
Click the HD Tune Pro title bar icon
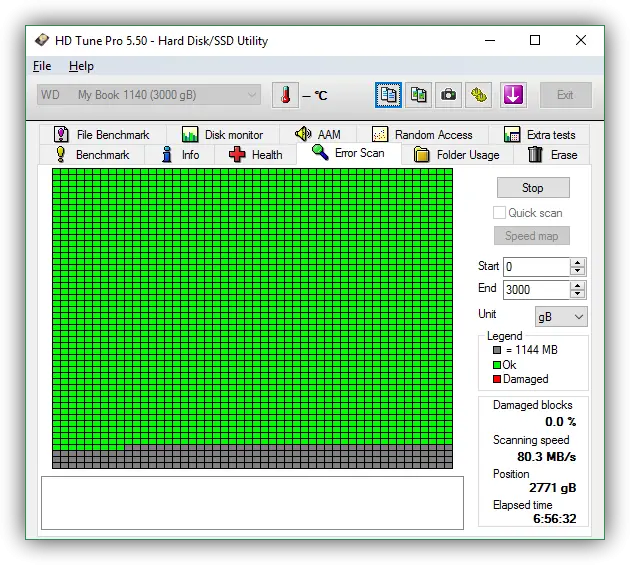(41, 40)
